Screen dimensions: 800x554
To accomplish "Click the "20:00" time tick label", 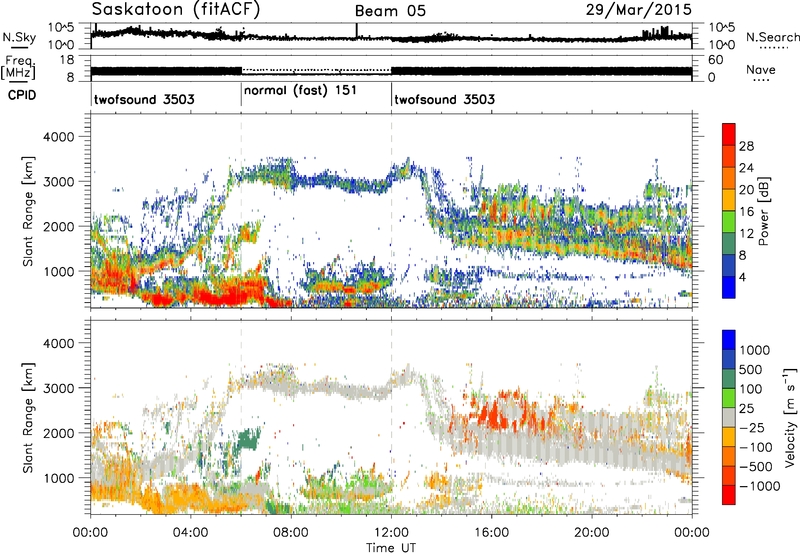I will click(x=591, y=533).
